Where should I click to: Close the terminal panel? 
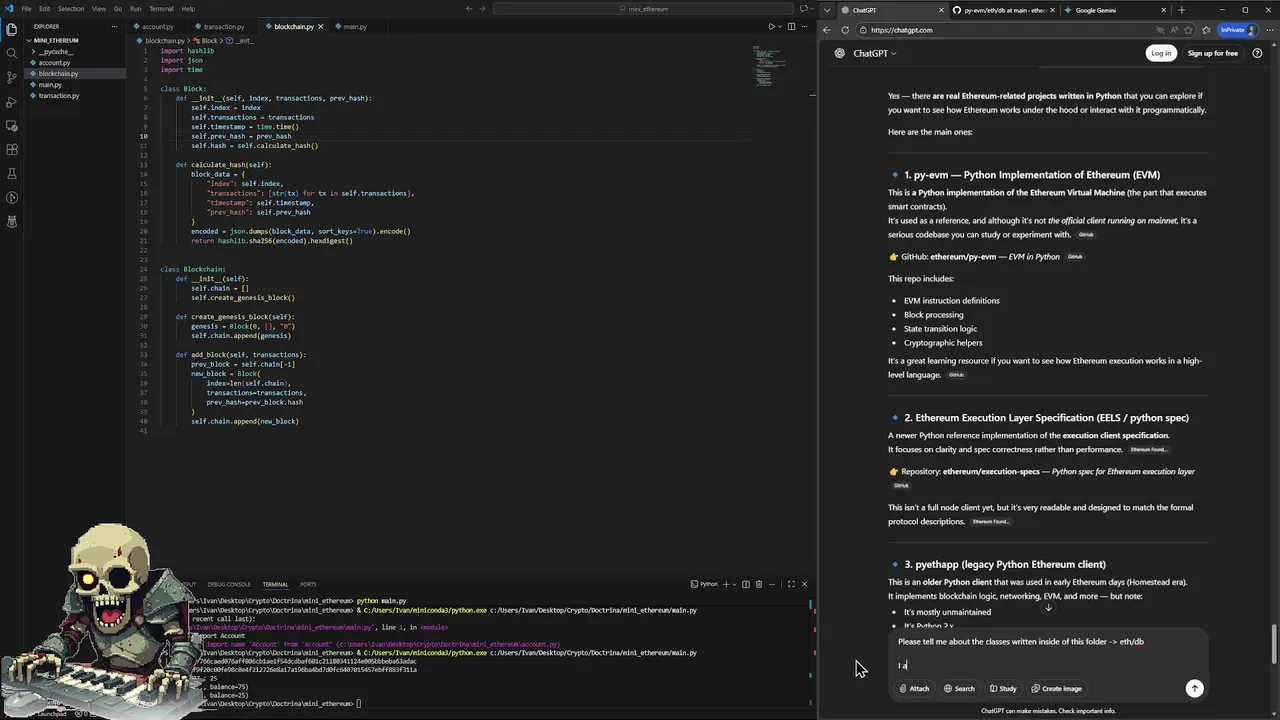click(x=804, y=584)
